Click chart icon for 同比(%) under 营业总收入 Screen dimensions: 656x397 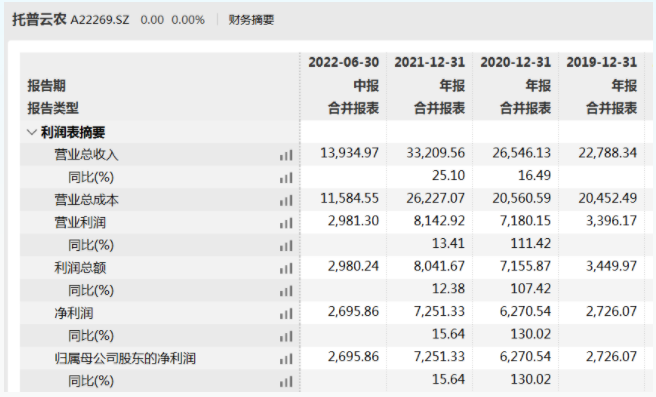point(286,178)
